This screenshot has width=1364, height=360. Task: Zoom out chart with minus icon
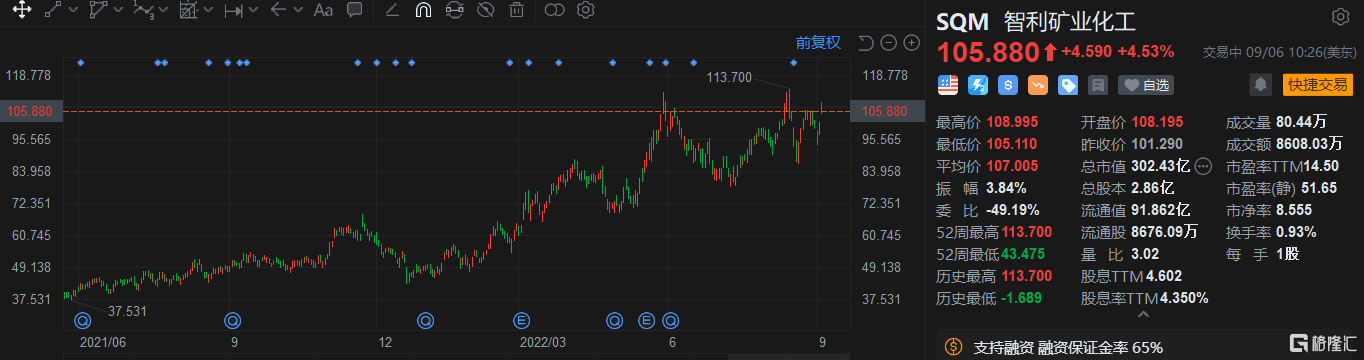point(888,42)
